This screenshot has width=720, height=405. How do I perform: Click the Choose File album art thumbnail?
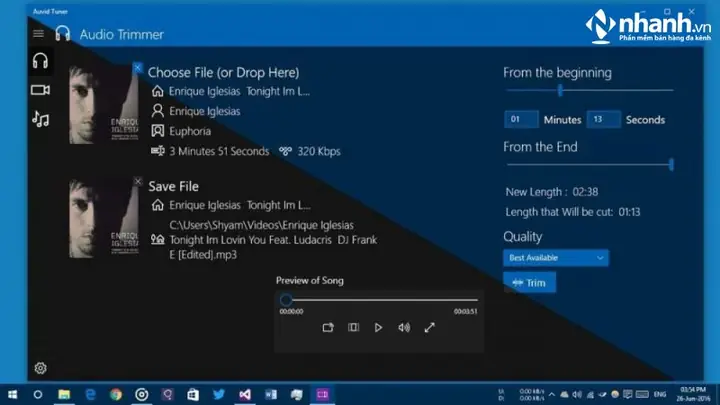(104, 105)
